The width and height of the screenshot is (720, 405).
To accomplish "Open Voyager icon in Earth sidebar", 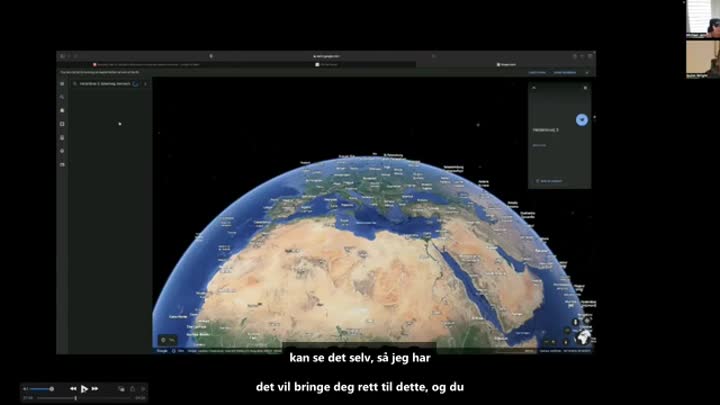I will [62, 111].
